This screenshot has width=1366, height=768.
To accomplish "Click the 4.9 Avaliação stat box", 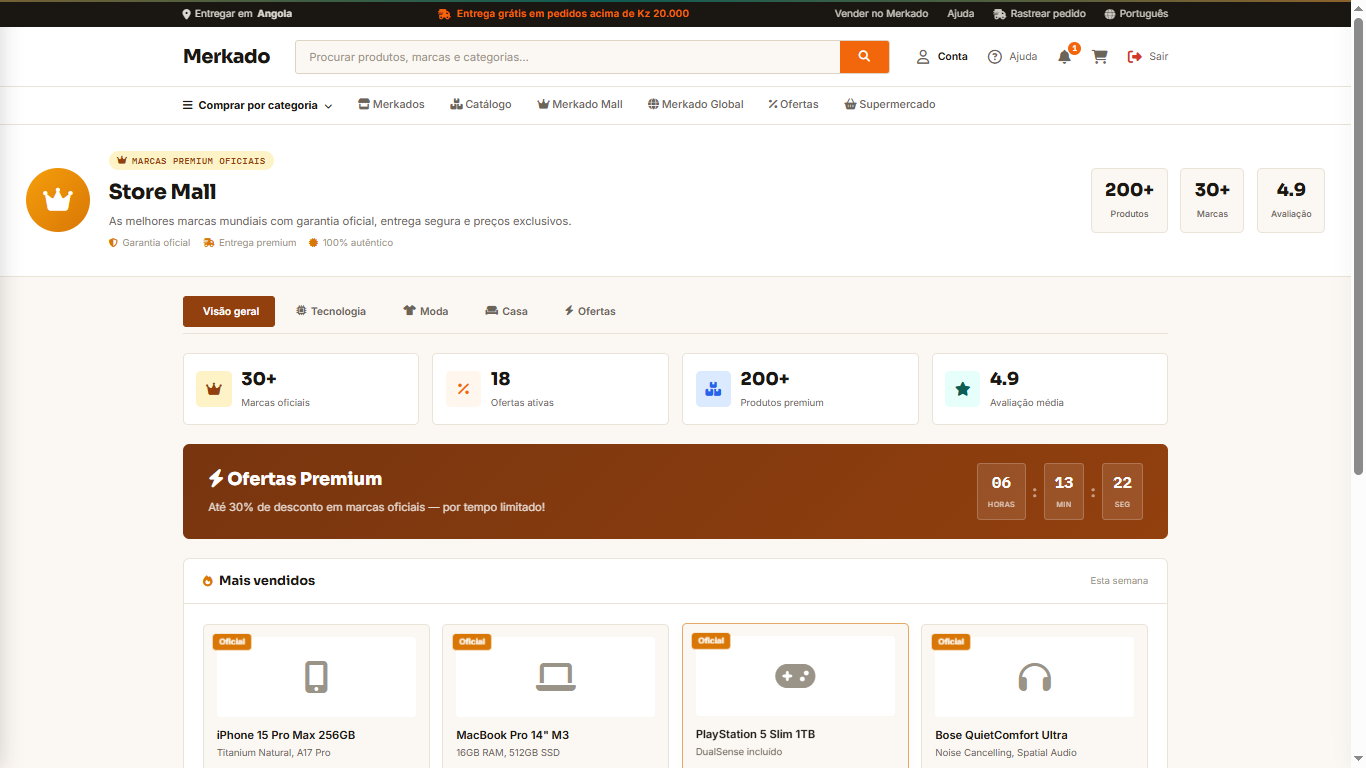I will (1291, 200).
